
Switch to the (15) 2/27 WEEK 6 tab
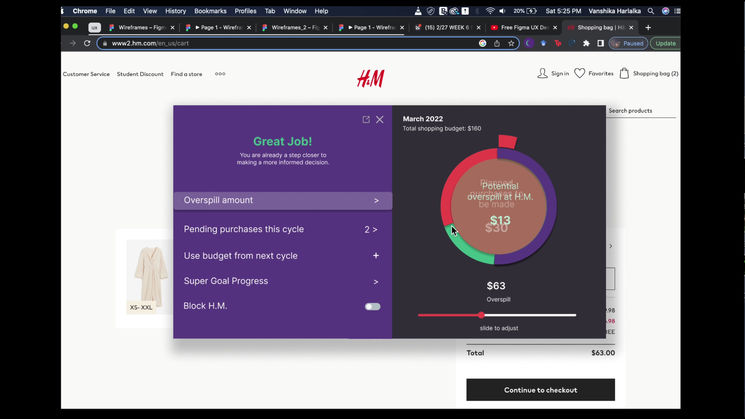coord(445,28)
